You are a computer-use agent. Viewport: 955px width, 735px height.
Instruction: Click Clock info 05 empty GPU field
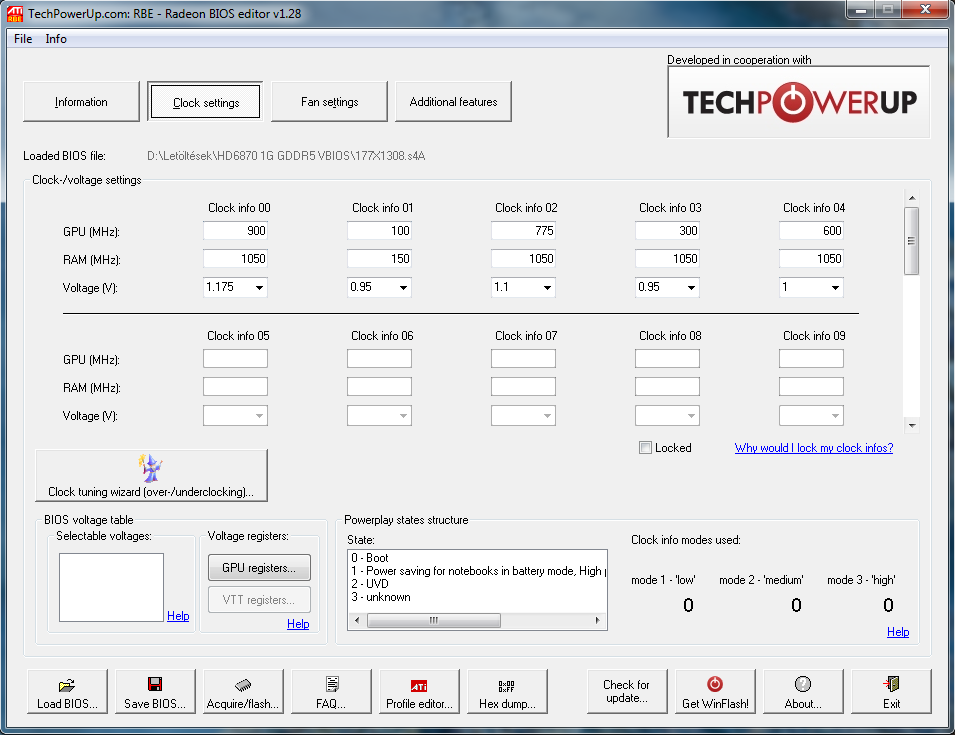235,359
